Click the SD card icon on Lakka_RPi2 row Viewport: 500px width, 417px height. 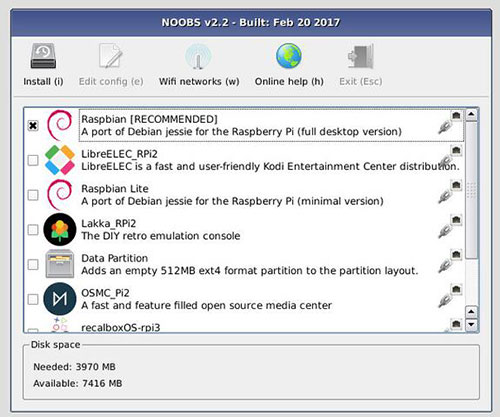[456, 220]
